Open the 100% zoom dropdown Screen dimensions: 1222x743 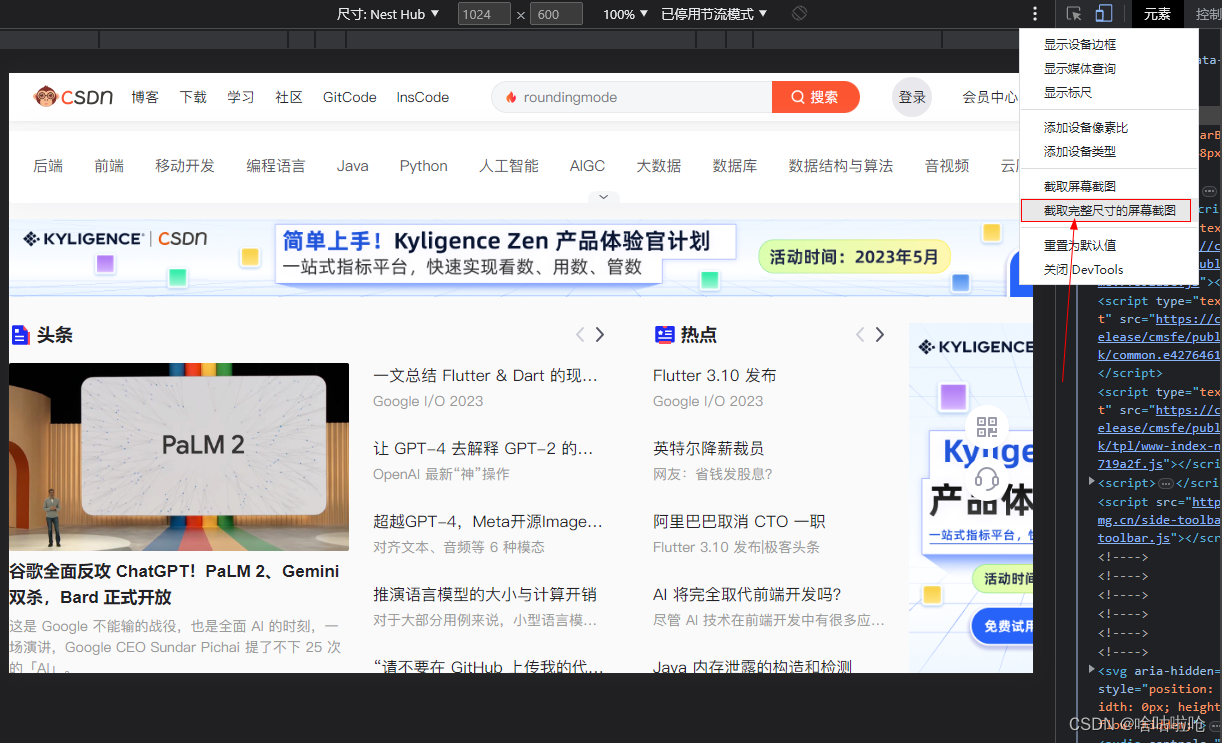[625, 14]
